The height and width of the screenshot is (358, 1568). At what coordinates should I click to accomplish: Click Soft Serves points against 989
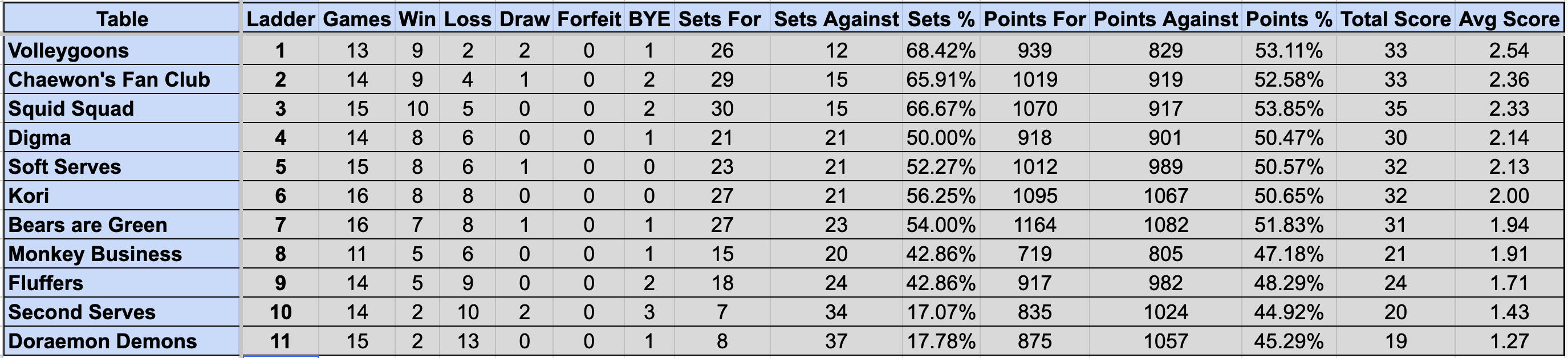(1165, 167)
